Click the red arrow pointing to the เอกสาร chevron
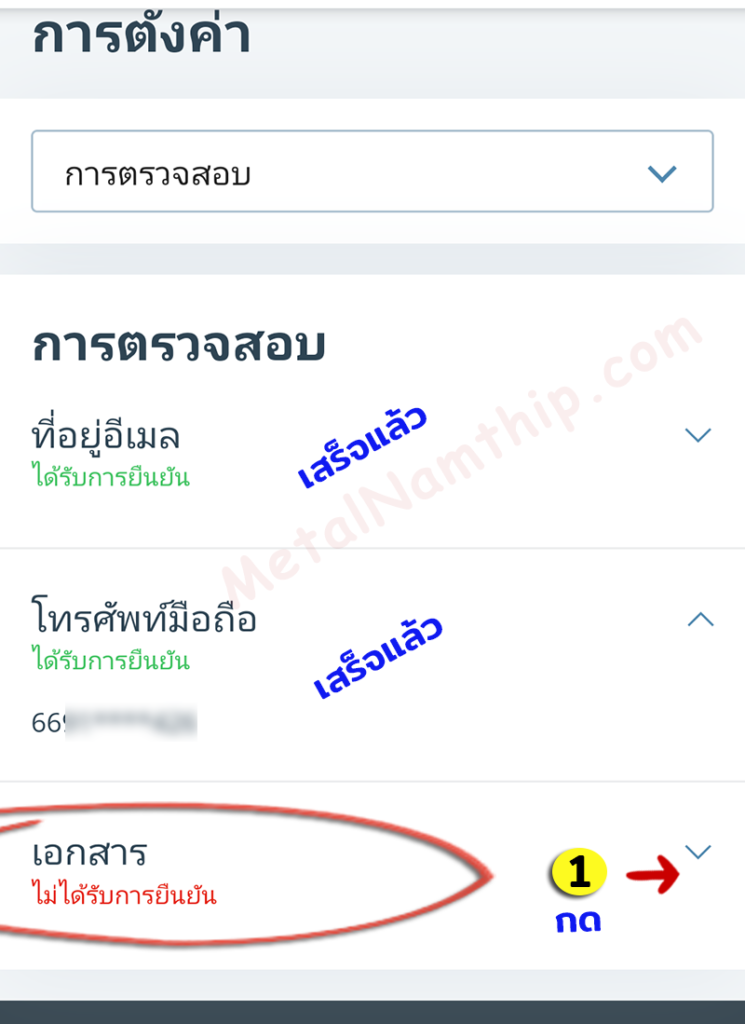The height and width of the screenshot is (1024, 745). tap(653, 874)
